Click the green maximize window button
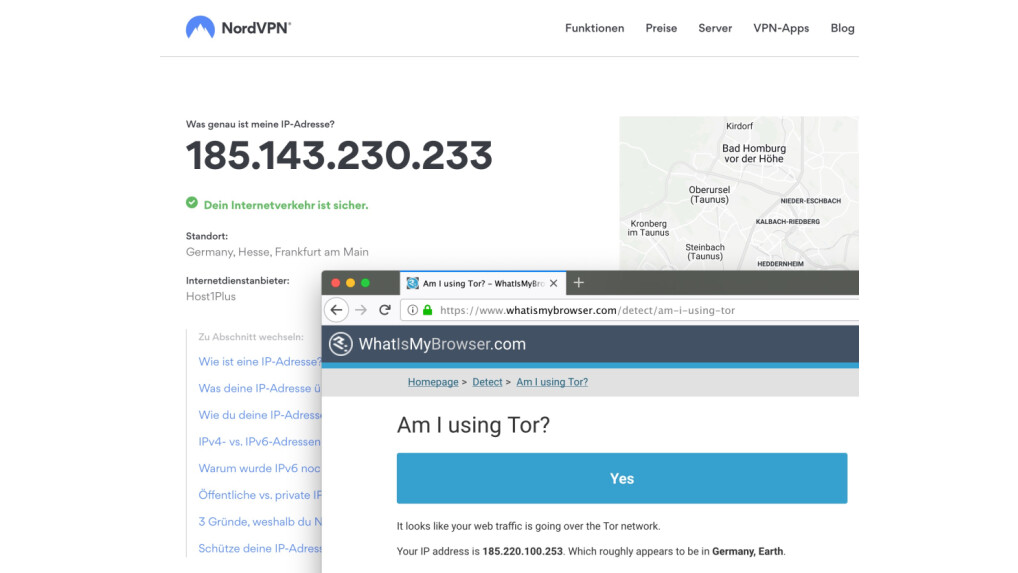 [366, 283]
